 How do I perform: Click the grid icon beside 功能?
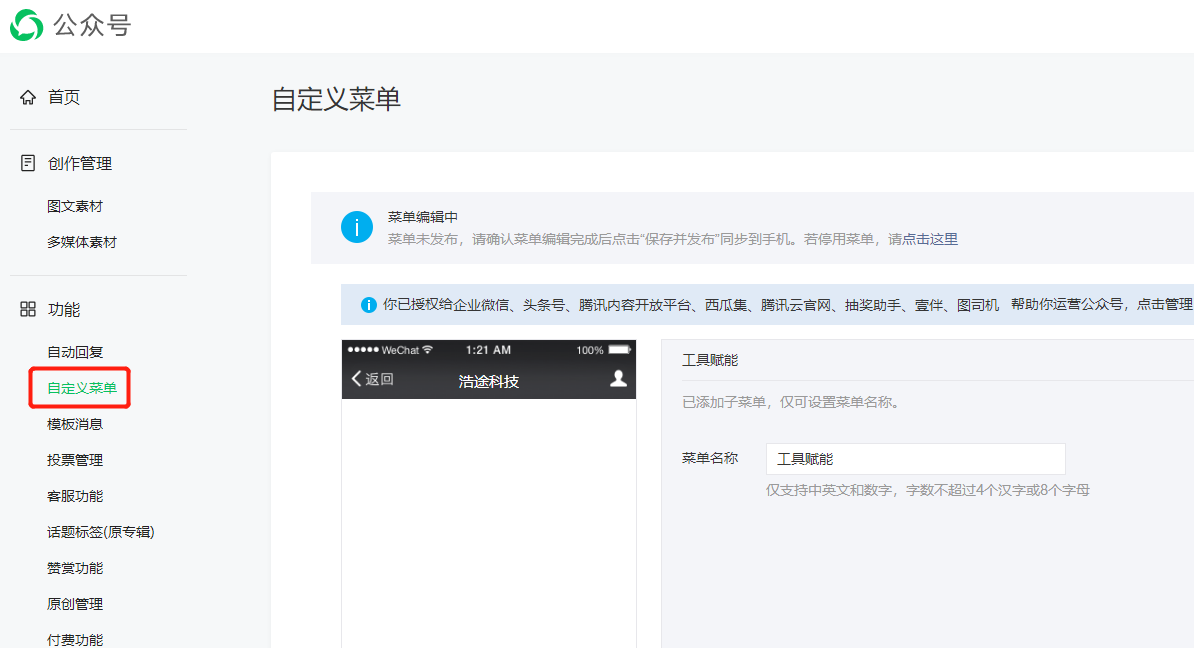coord(28,309)
